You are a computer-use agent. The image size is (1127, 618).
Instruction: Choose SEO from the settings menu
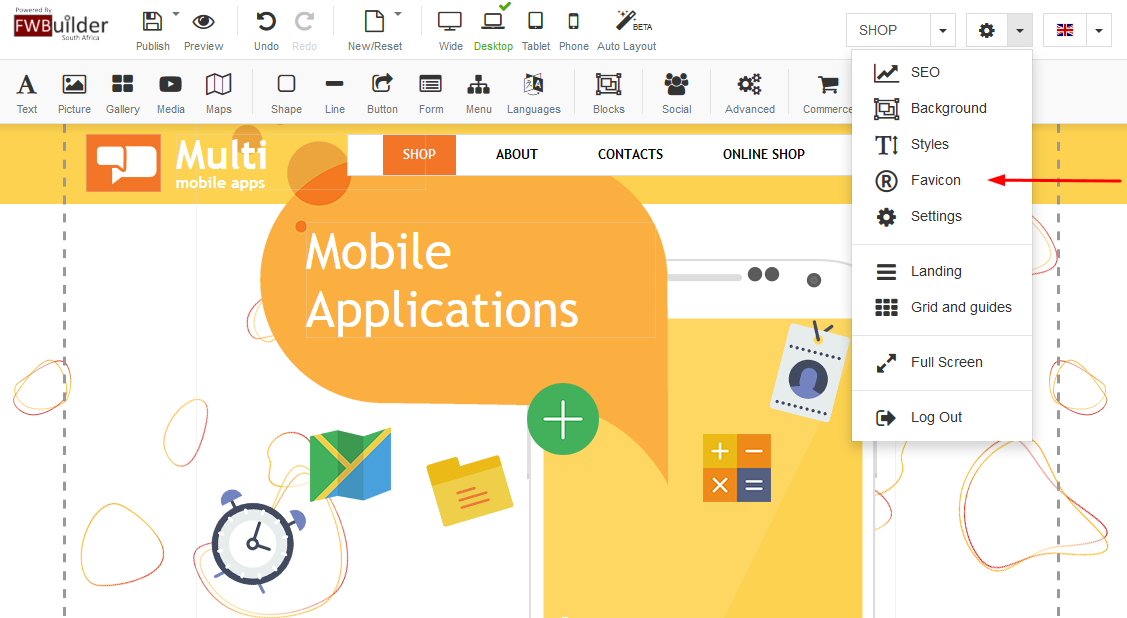(942, 72)
